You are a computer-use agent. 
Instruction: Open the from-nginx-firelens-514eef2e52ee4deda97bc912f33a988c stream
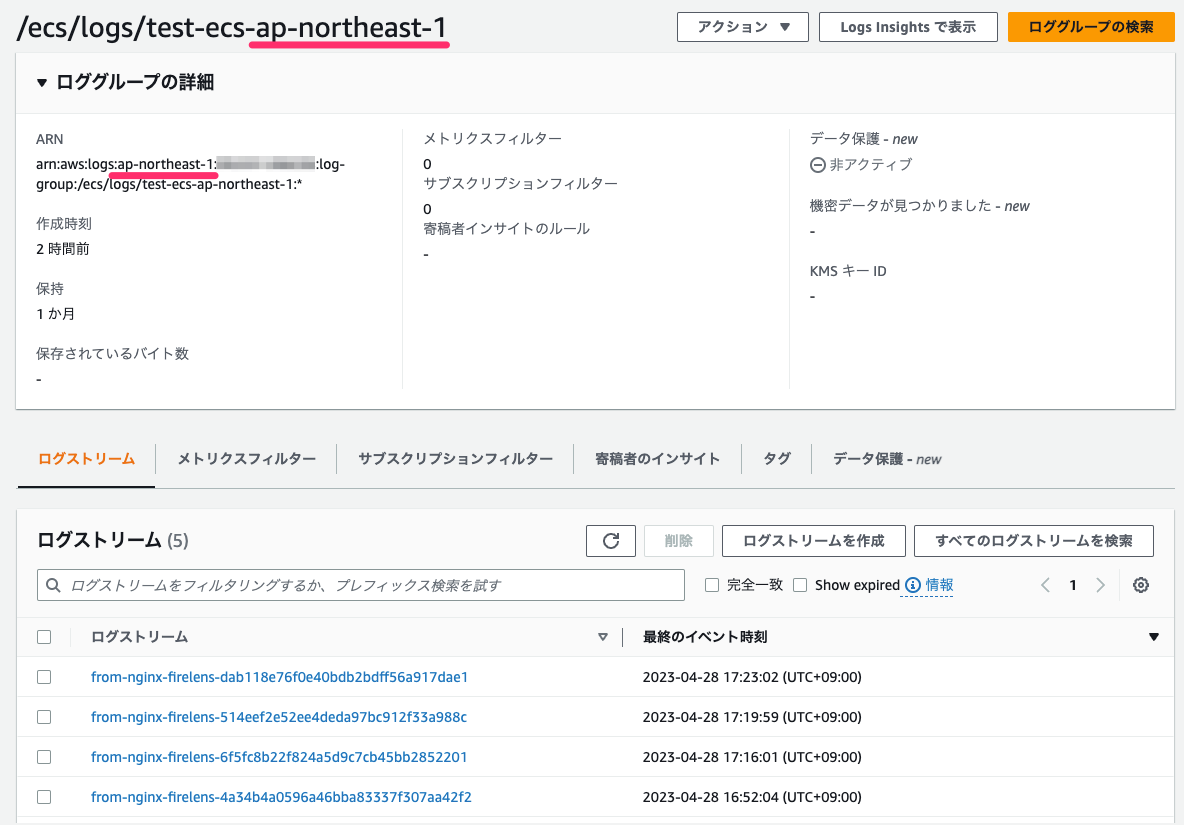(278, 717)
